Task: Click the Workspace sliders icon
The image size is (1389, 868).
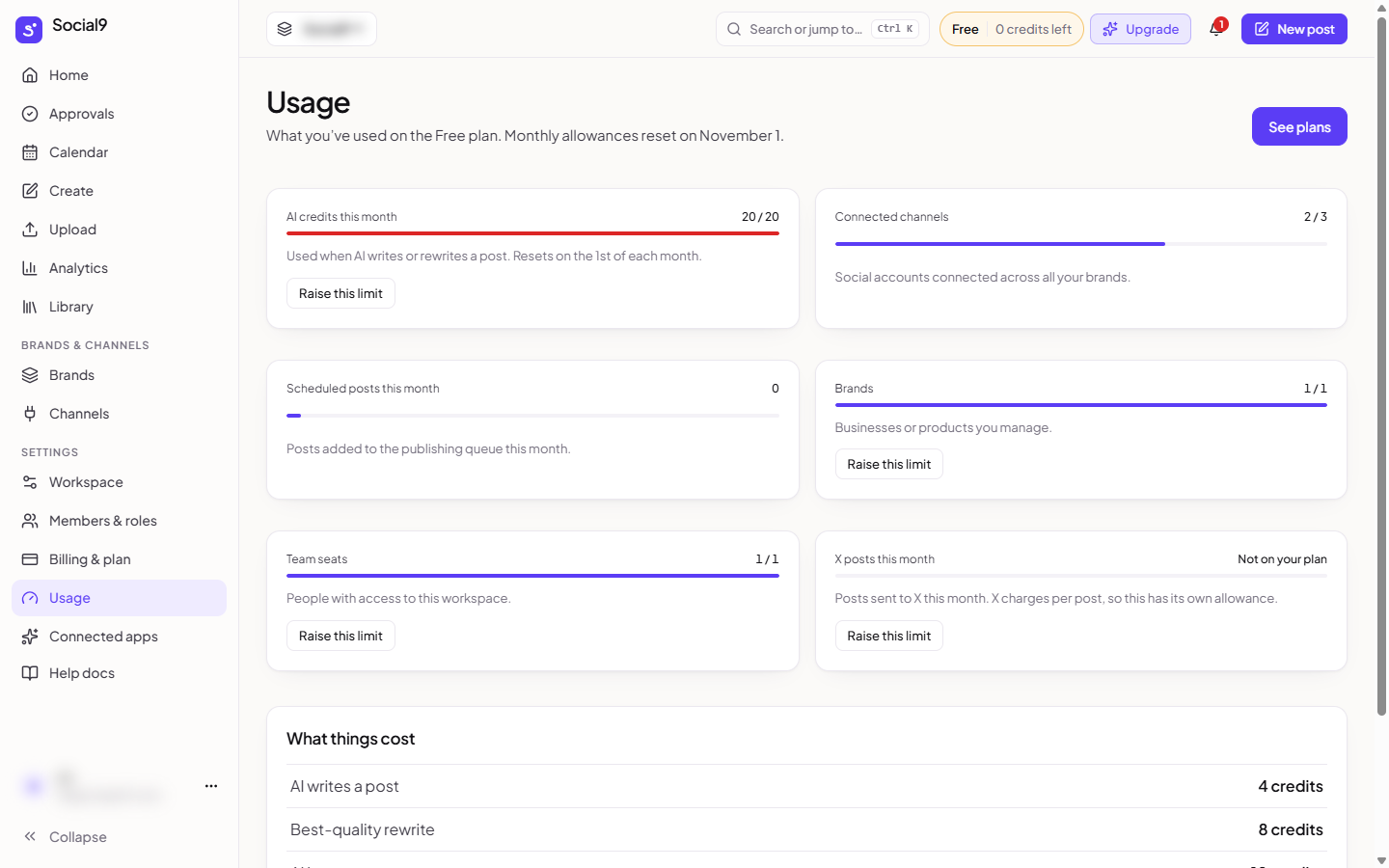Action: pyautogui.click(x=30, y=482)
